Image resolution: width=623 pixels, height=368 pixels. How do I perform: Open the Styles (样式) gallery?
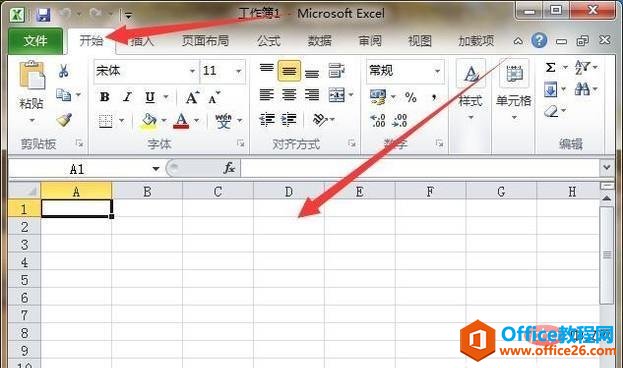[471, 91]
